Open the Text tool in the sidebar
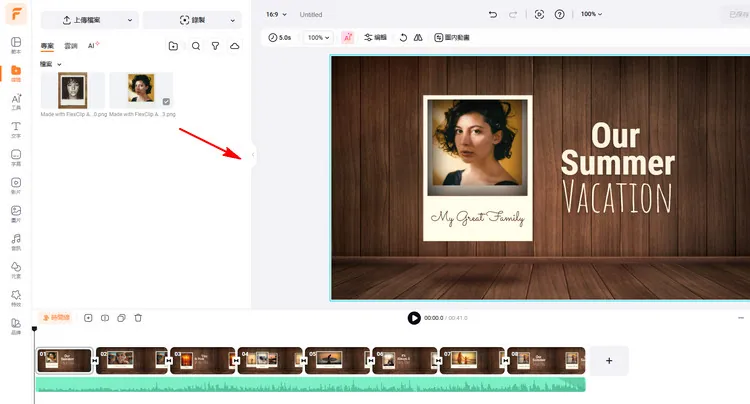Screen dimensions: 750x404 pos(16,128)
